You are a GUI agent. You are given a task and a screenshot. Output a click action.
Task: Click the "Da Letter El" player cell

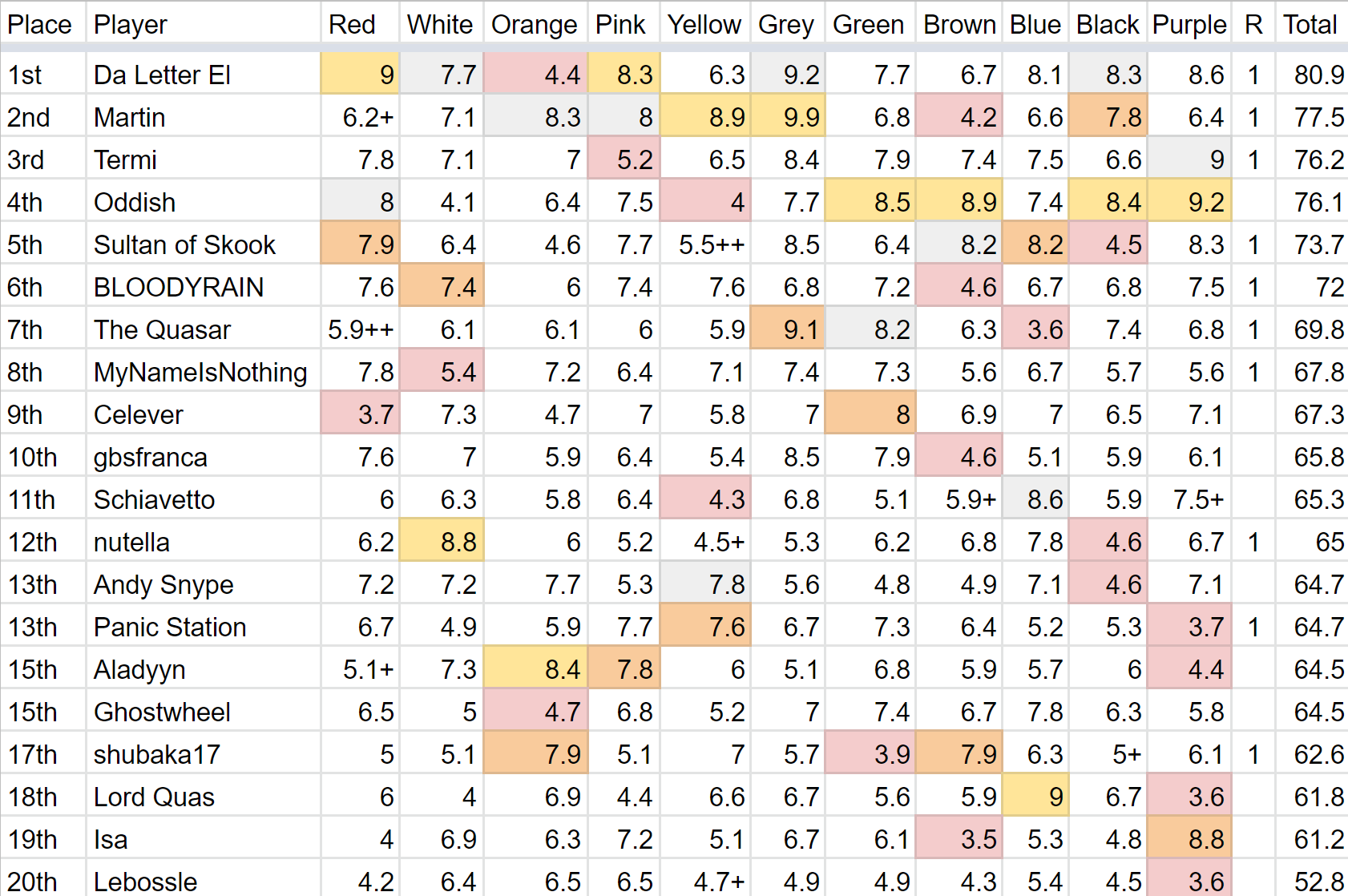pyautogui.click(x=162, y=75)
